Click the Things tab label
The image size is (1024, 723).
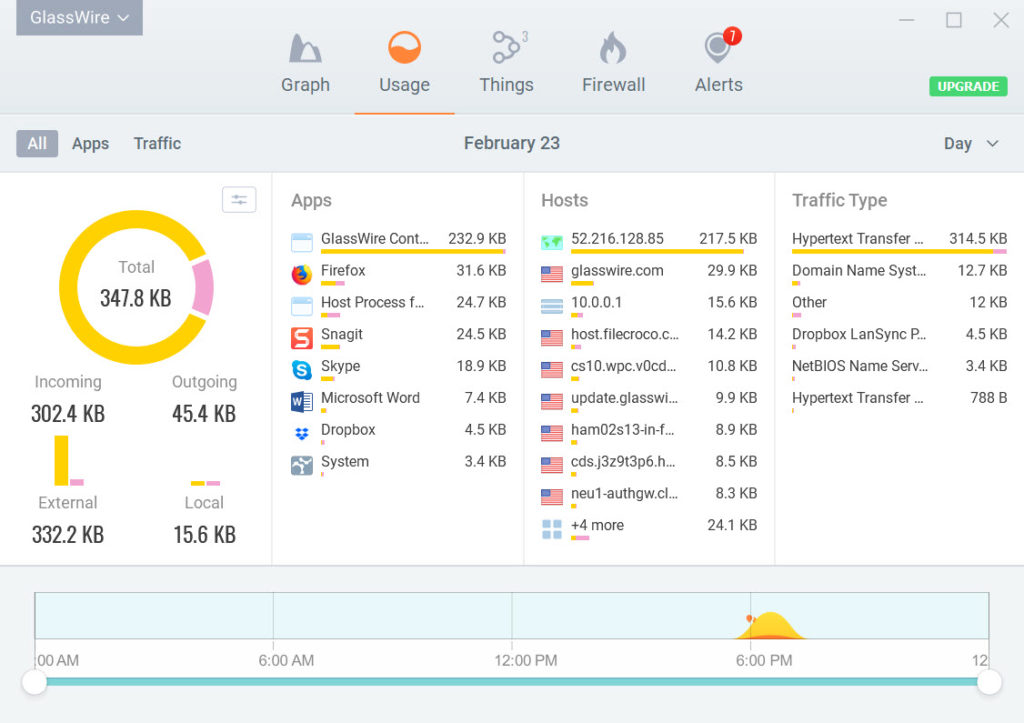[507, 85]
